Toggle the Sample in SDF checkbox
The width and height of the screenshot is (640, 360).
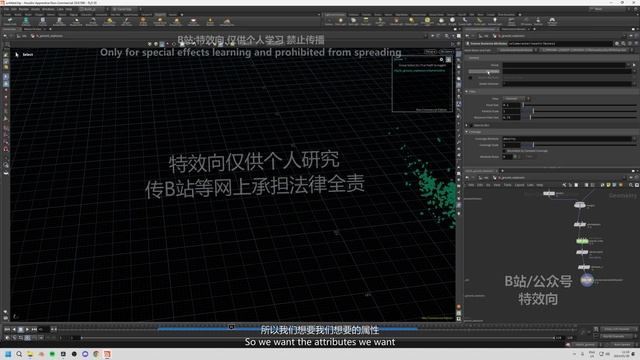[x=471, y=125]
